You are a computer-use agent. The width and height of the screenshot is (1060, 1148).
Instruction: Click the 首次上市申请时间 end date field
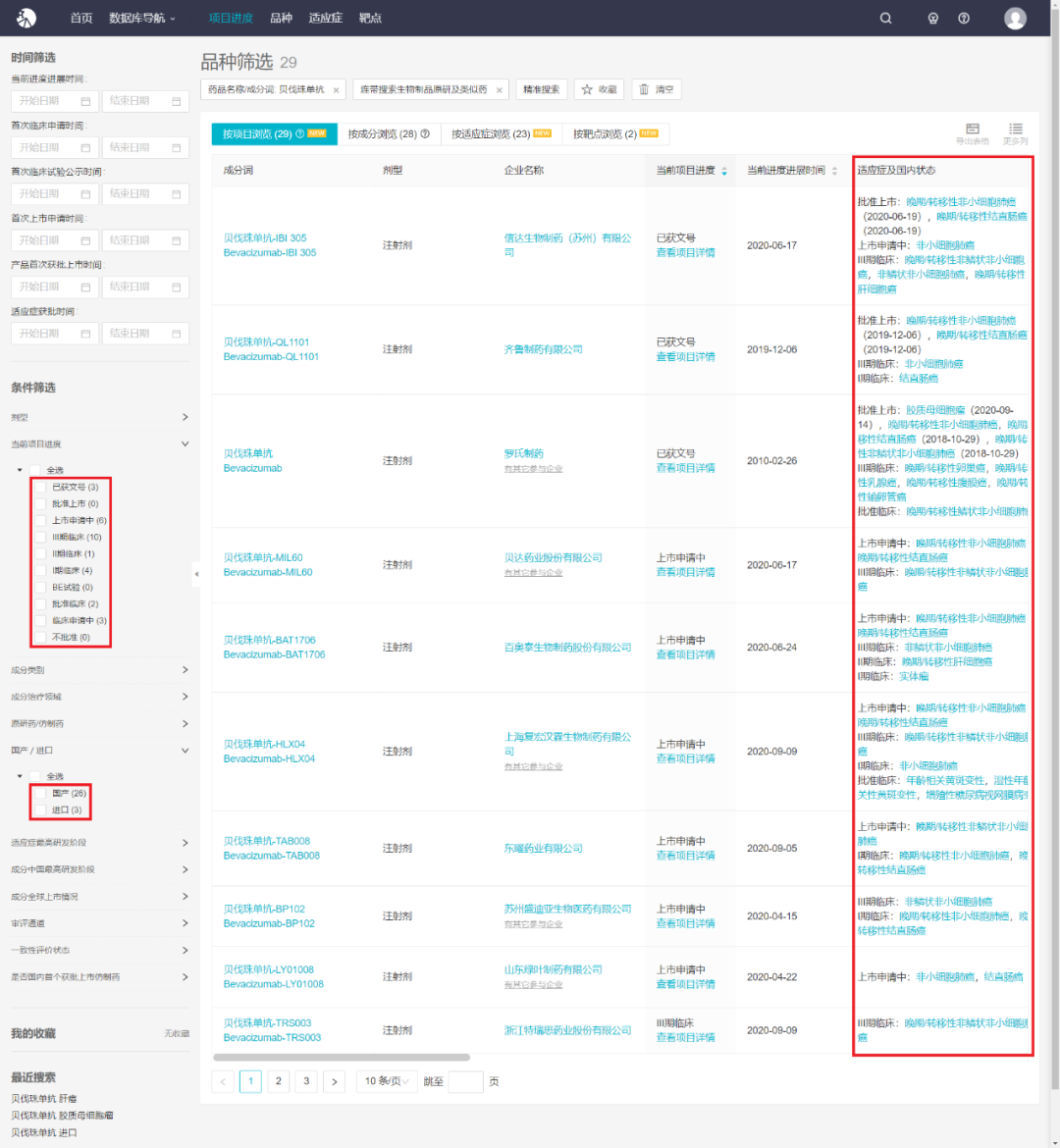point(146,240)
